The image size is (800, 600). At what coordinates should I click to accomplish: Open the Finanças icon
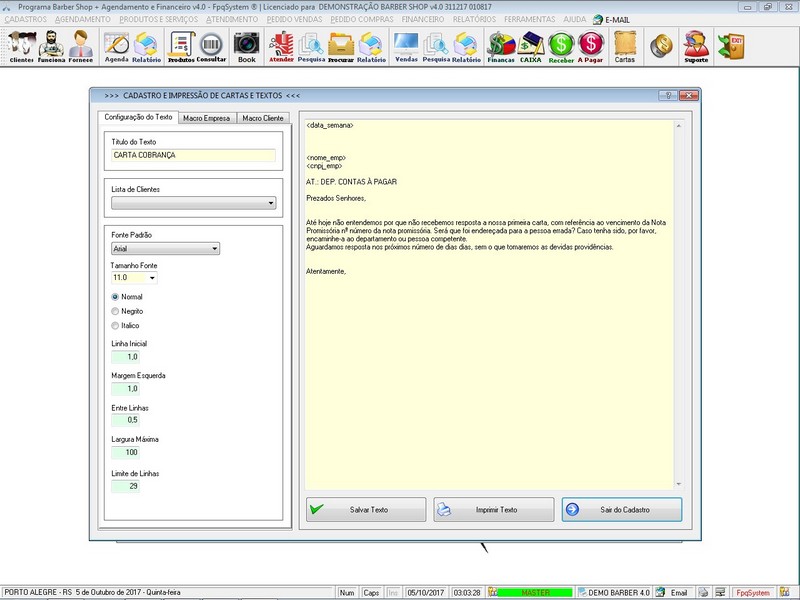pyautogui.click(x=501, y=47)
